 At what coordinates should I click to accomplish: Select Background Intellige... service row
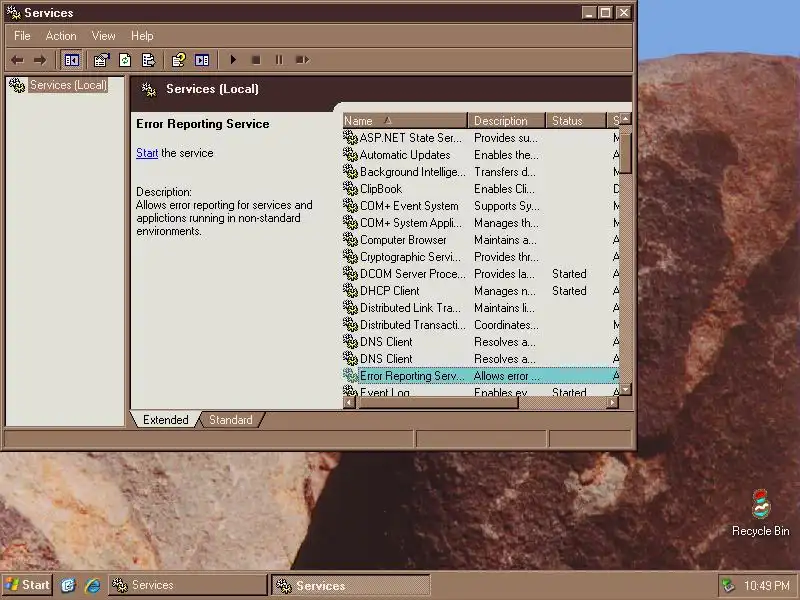[x=481, y=172]
